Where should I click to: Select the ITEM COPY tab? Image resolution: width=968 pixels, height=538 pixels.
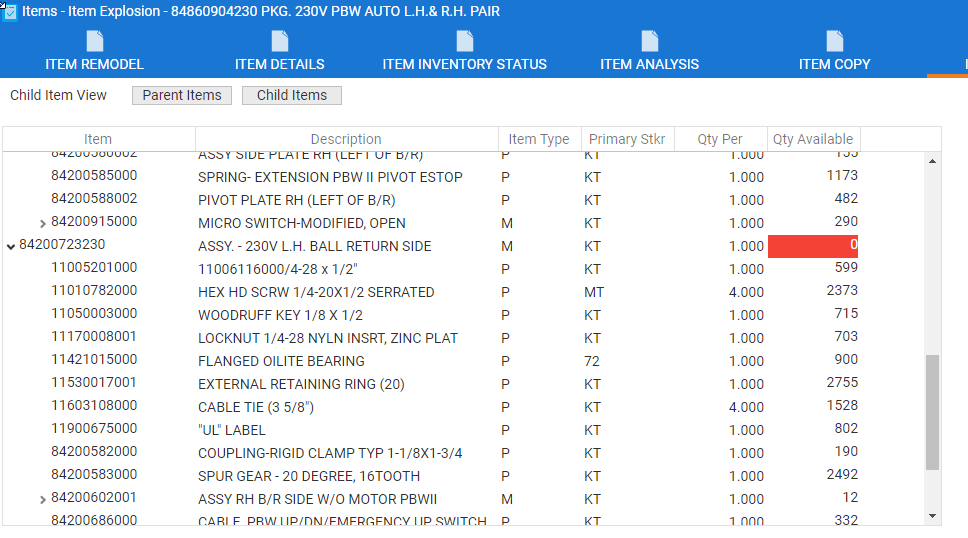(835, 52)
